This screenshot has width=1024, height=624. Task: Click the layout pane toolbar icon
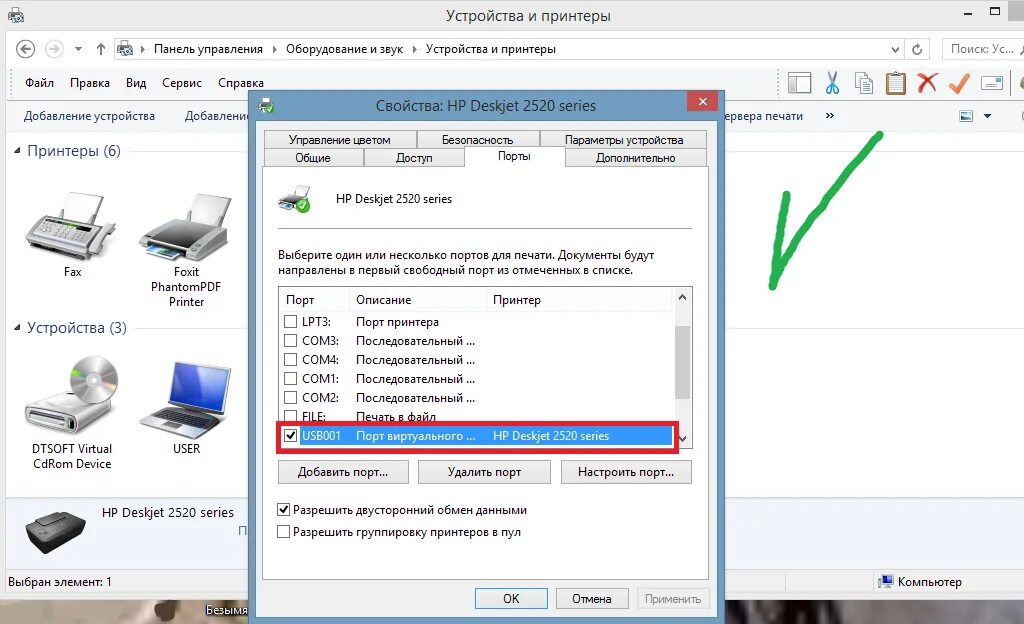[x=799, y=84]
